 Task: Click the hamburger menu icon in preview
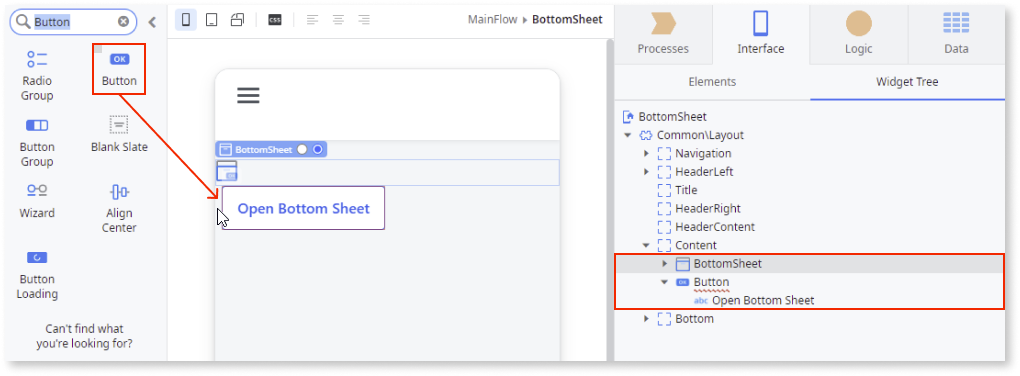point(248,96)
